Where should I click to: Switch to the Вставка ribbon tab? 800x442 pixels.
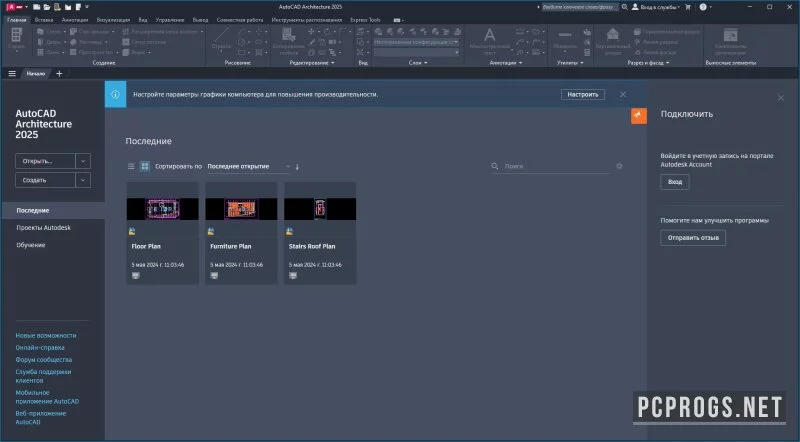coord(44,20)
